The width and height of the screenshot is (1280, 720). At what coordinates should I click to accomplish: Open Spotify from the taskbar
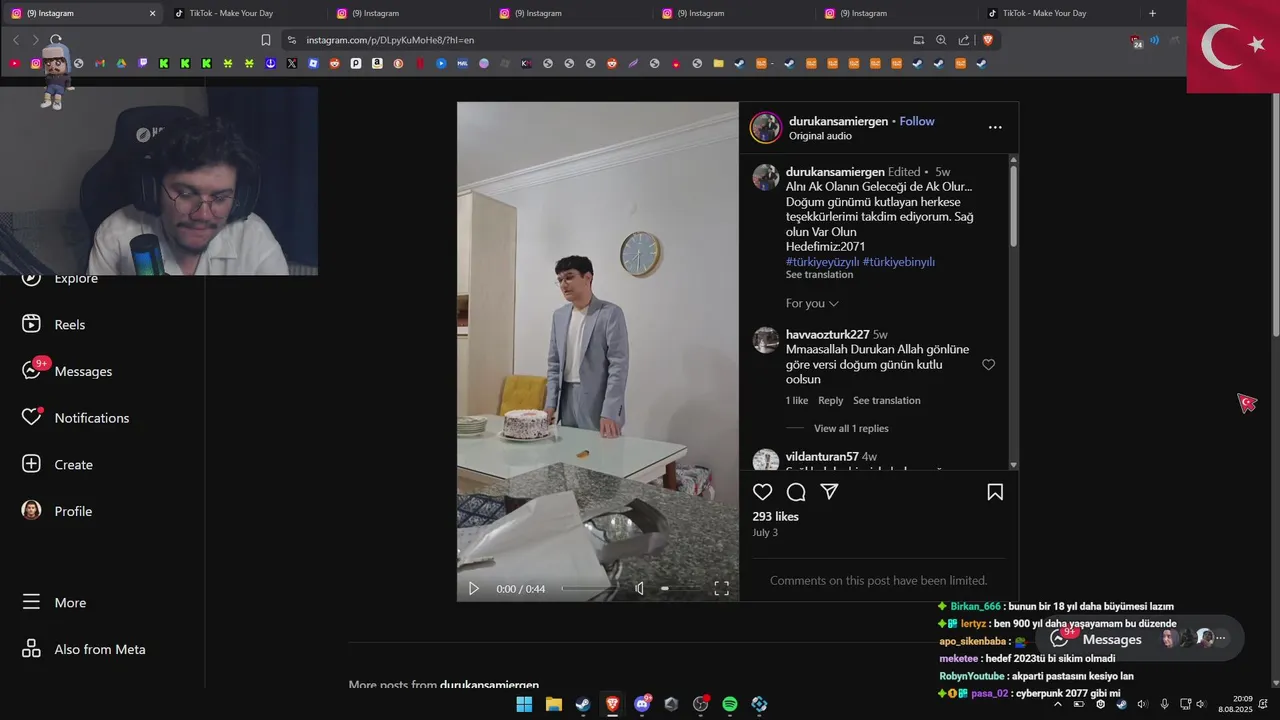730,704
